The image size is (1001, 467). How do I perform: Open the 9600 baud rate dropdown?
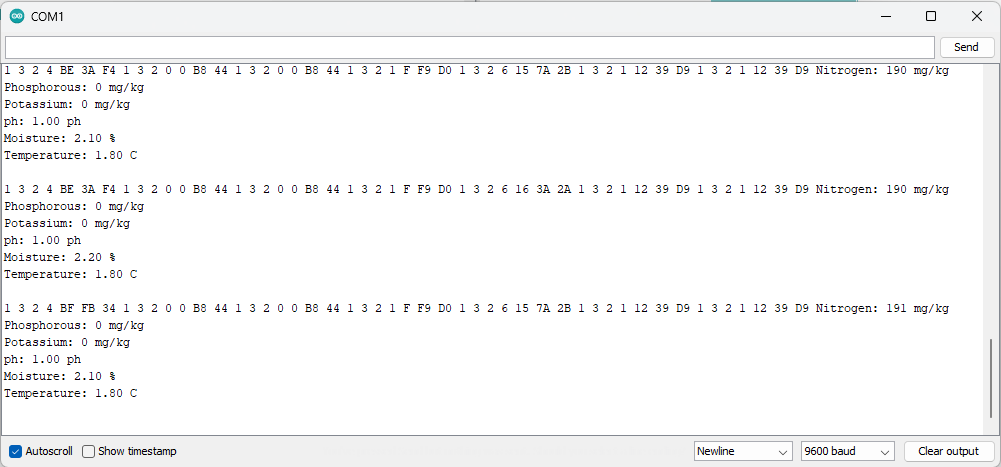coord(848,451)
